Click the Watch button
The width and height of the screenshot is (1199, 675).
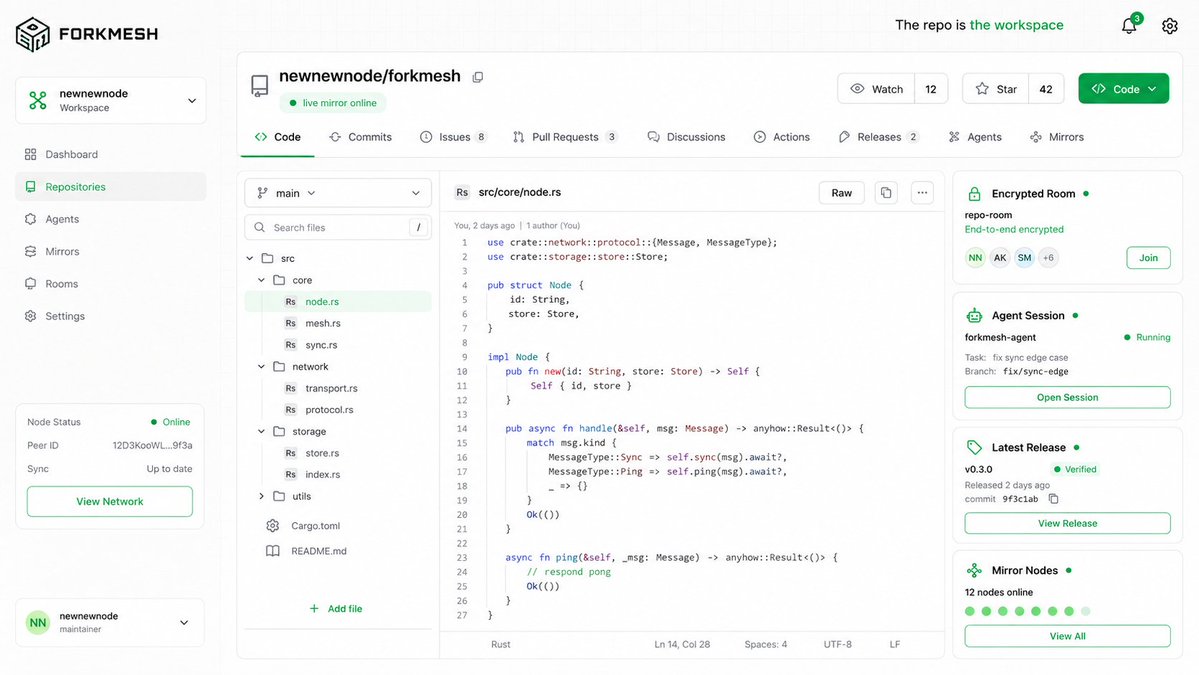pyautogui.click(x=876, y=89)
